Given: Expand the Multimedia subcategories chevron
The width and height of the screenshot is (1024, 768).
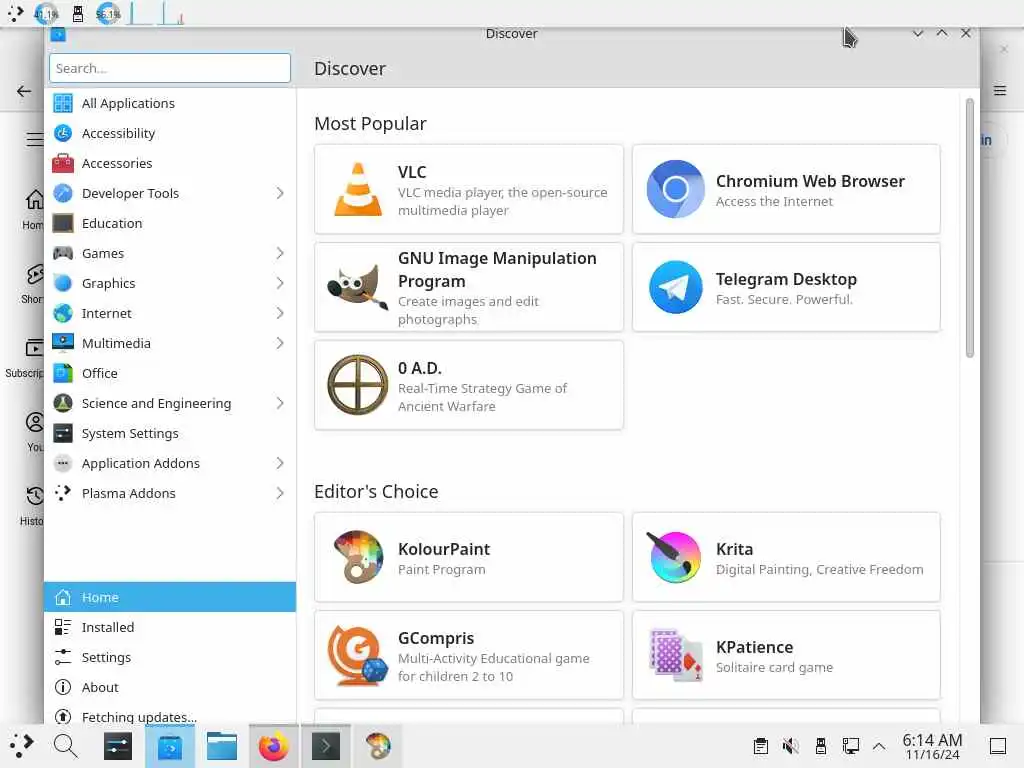Looking at the screenshot, I should tap(280, 344).
